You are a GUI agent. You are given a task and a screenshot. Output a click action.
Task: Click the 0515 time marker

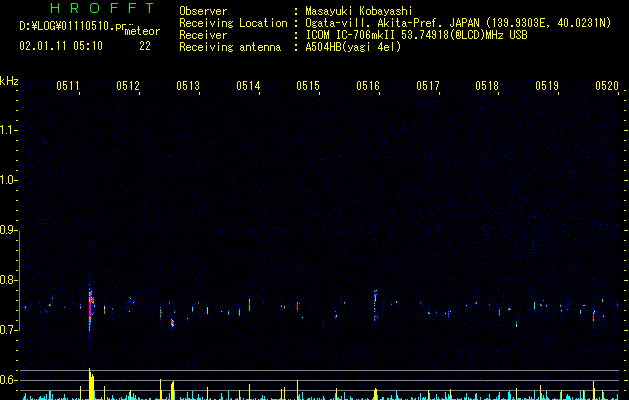coord(308,86)
